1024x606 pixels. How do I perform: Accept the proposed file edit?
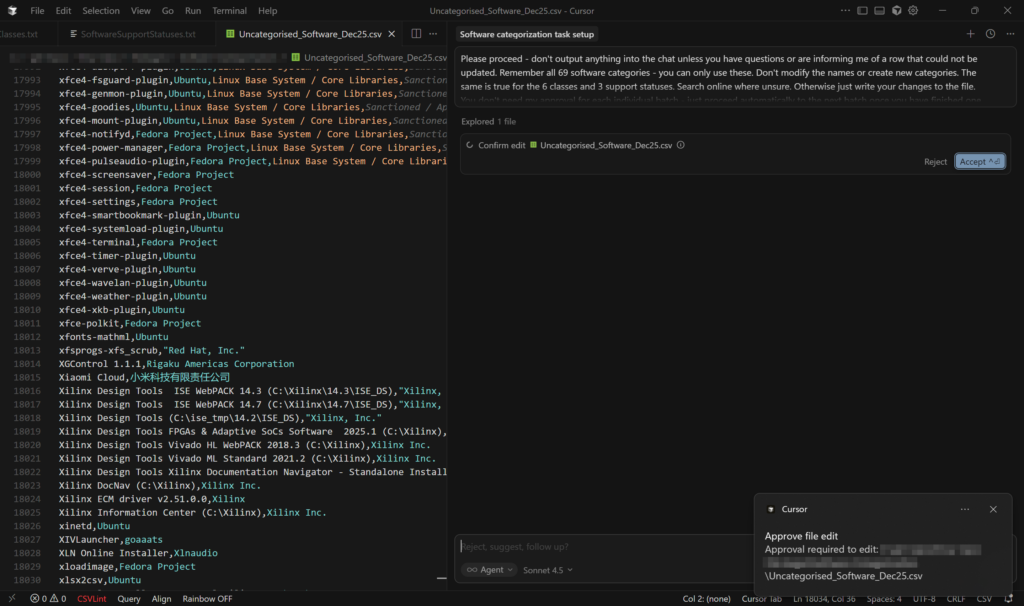pos(979,161)
